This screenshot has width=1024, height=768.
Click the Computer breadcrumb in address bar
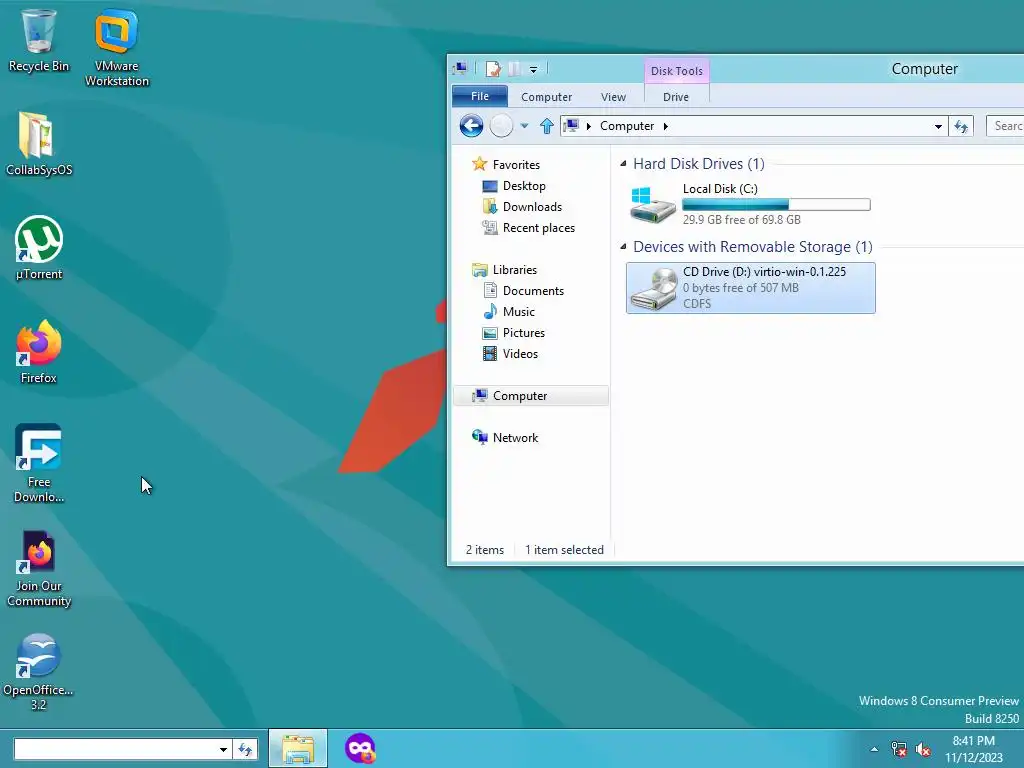tap(626, 126)
